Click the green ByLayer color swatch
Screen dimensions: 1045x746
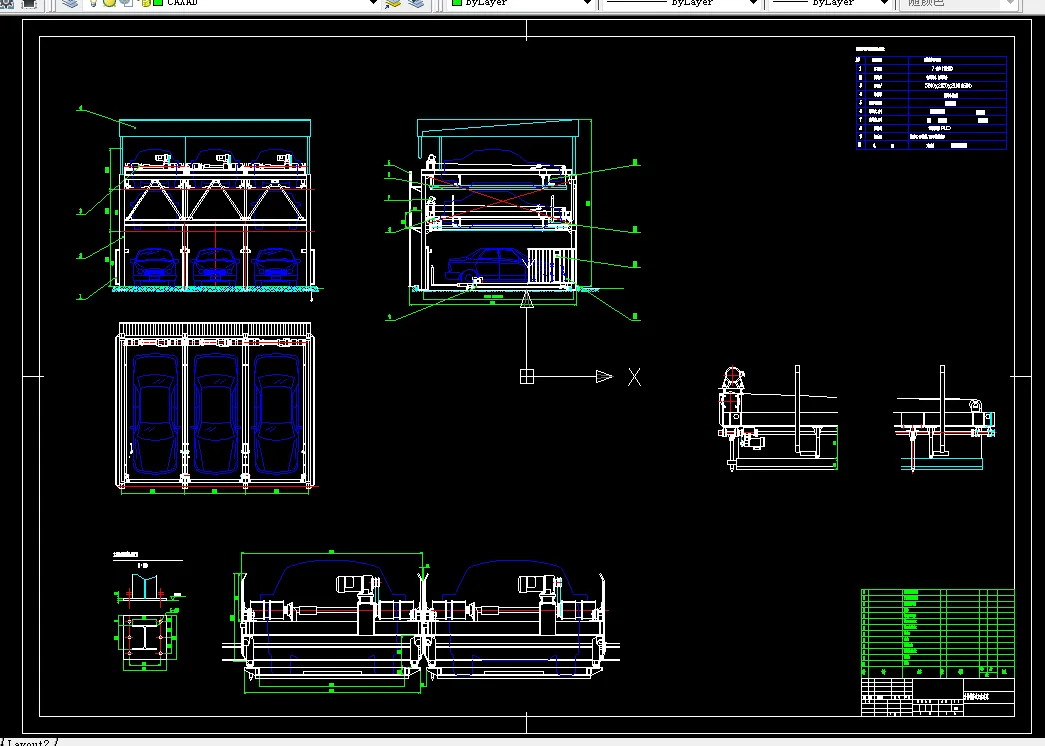pos(457,3)
